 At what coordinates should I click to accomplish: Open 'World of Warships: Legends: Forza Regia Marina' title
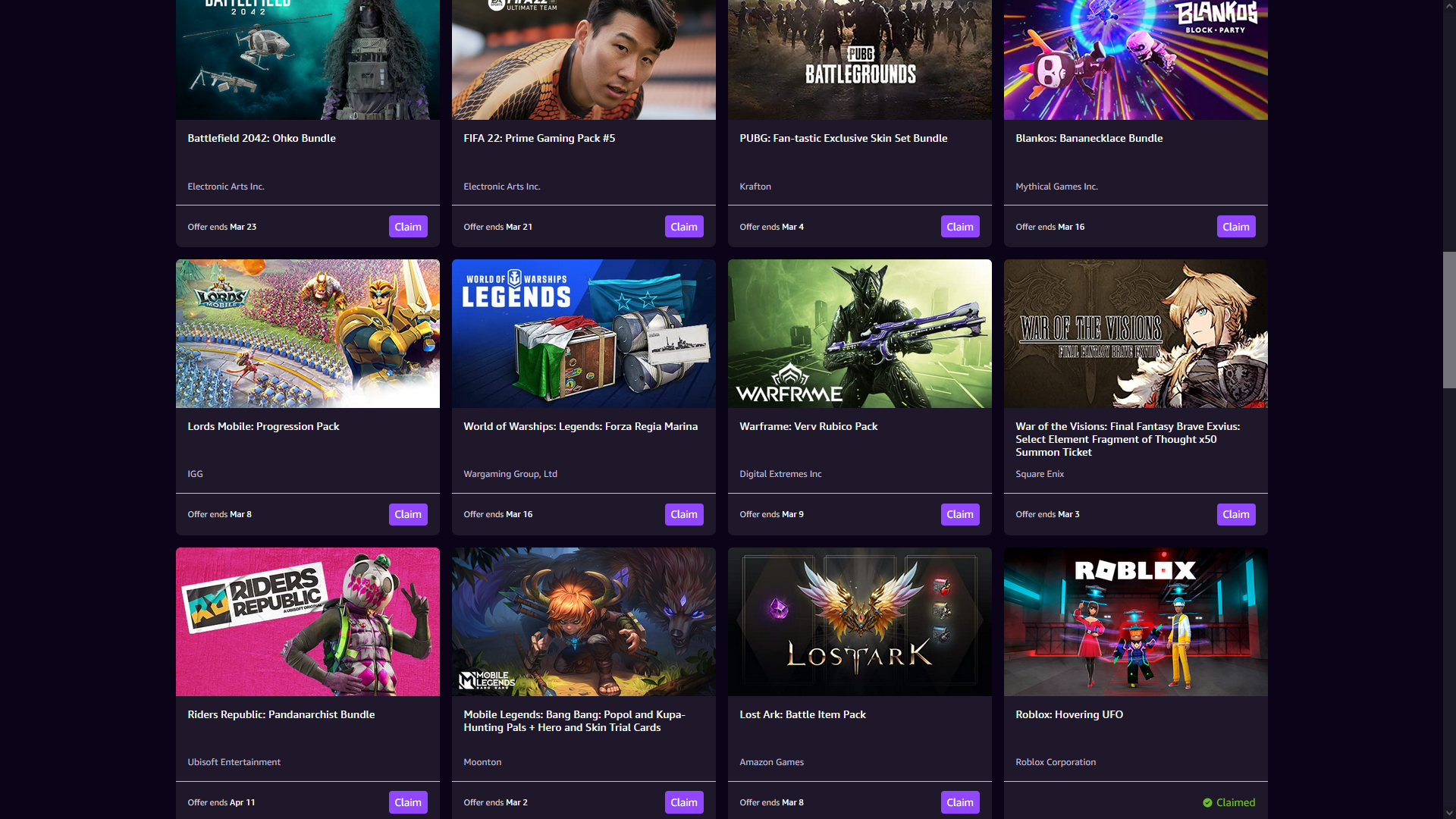pyautogui.click(x=581, y=426)
